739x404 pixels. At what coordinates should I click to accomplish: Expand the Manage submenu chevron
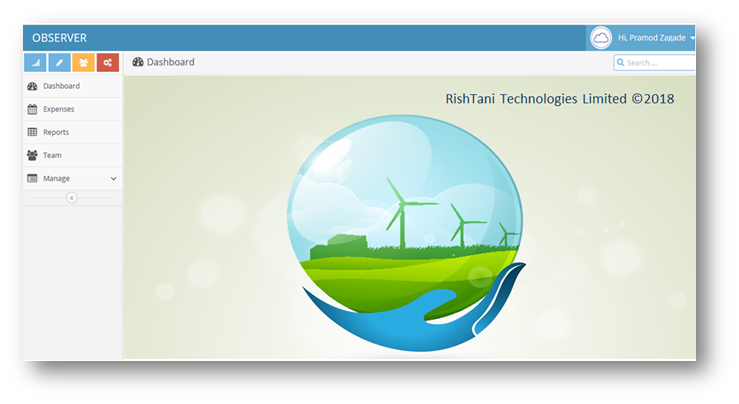(113, 178)
